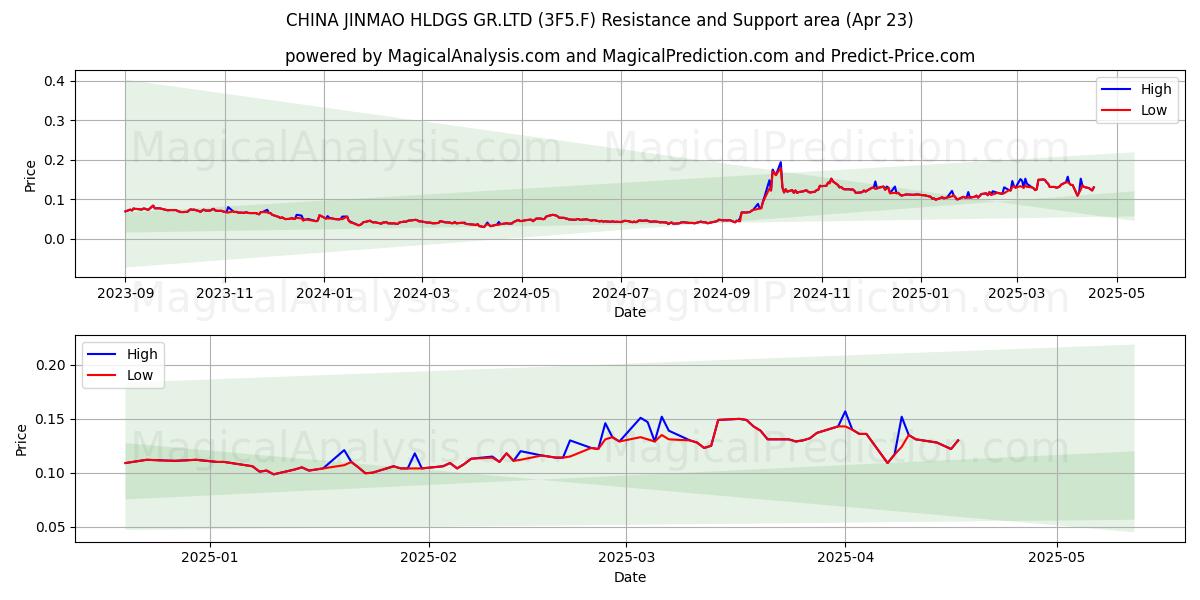Click the 0.2 price tick on upper chart

[x=54, y=160]
